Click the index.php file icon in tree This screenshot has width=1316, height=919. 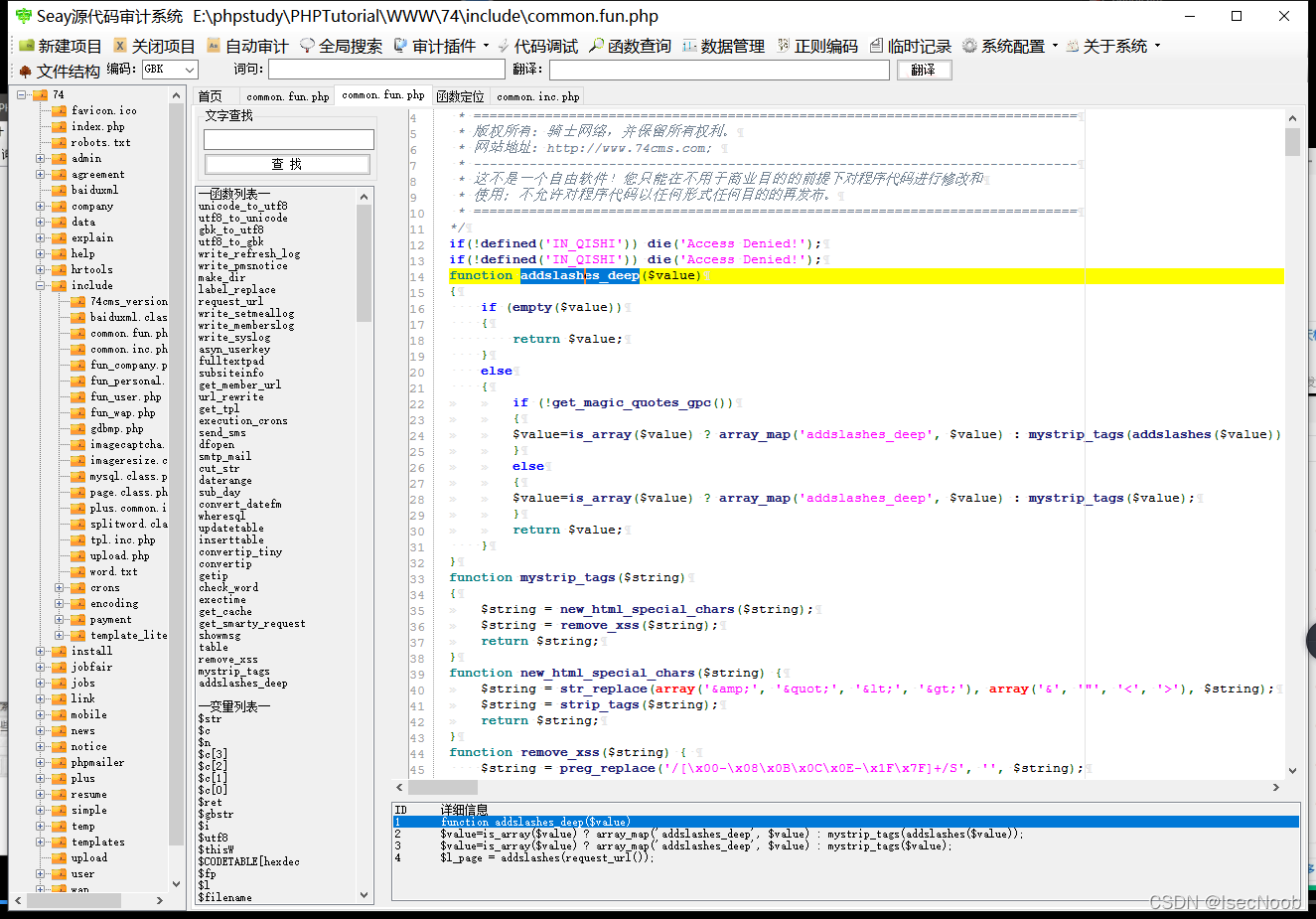coord(60,127)
